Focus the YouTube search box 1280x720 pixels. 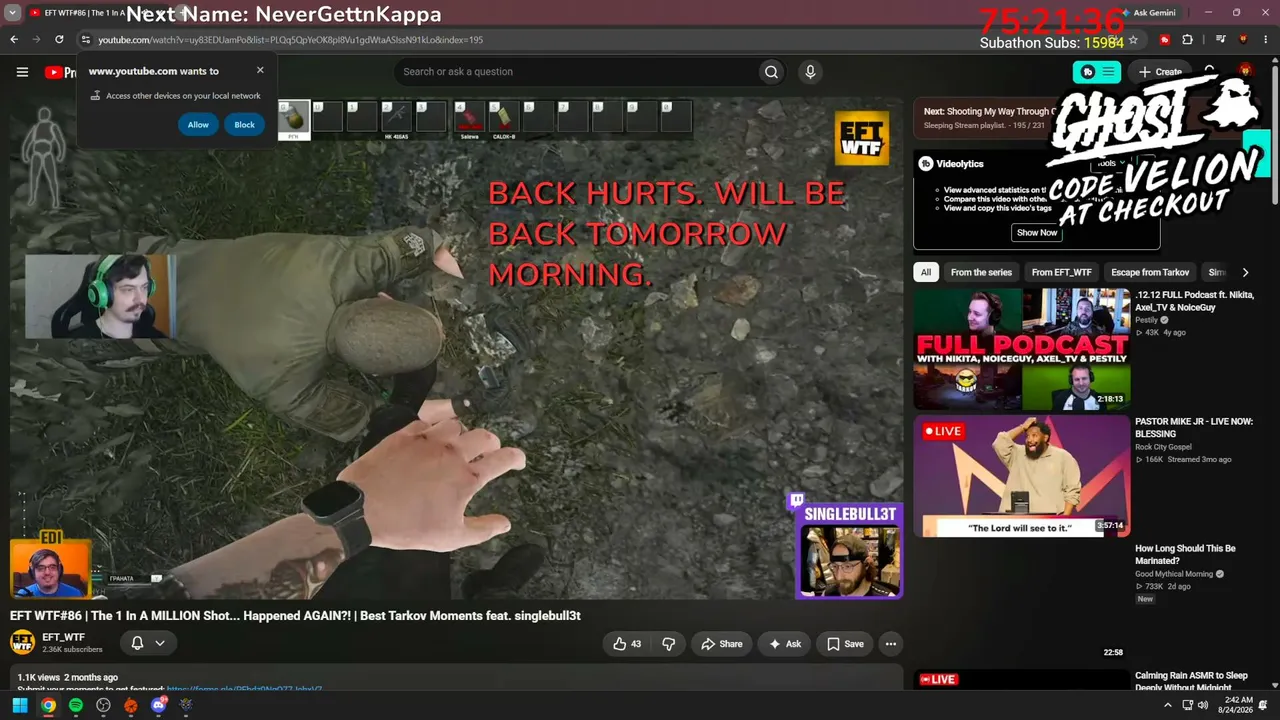click(575, 72)
